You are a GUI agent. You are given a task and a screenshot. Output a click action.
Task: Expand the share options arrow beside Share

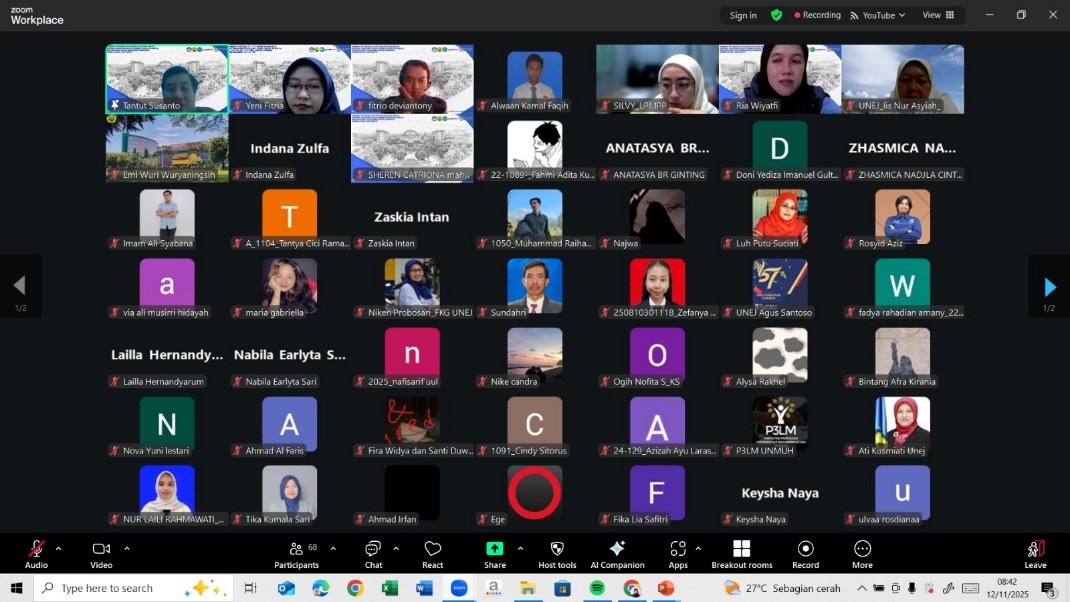click(520, 548)
